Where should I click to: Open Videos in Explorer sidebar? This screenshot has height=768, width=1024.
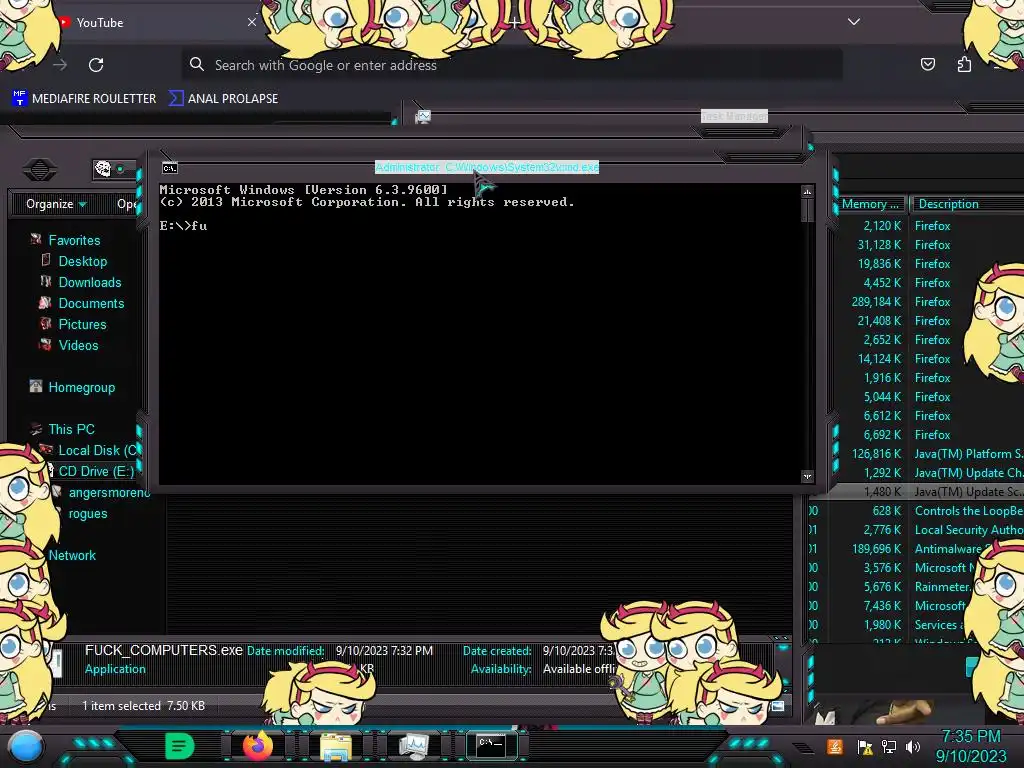pos(78,345)
